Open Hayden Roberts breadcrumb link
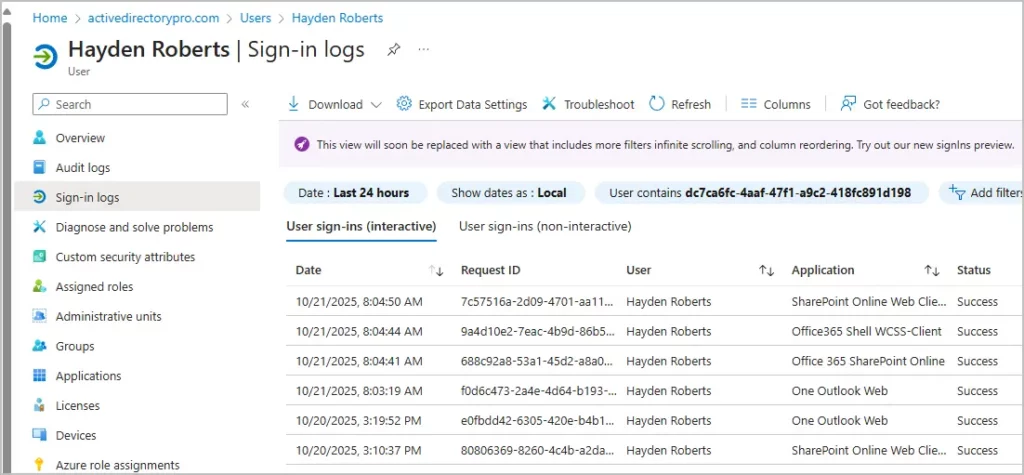 point(338,18)
